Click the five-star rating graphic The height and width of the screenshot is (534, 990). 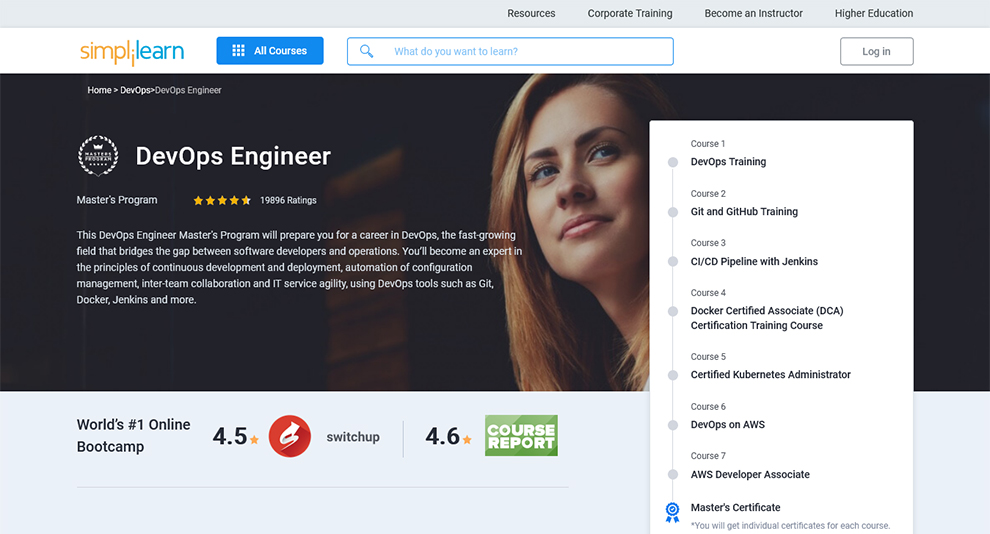[x=222, y=200]
